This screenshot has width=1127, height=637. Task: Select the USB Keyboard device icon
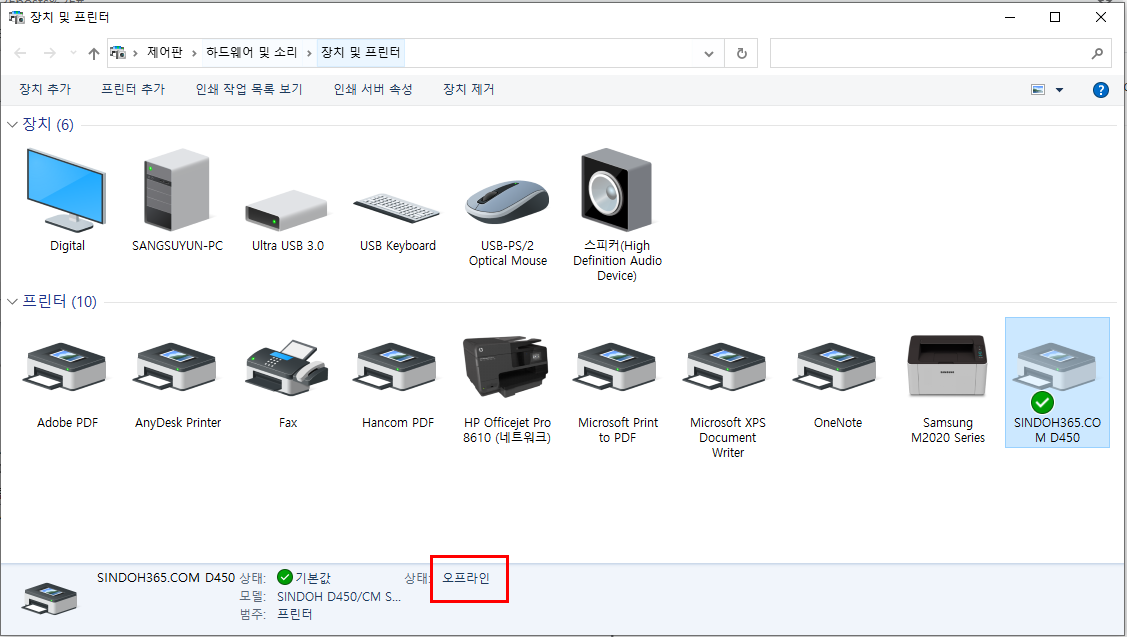[397, 208]
